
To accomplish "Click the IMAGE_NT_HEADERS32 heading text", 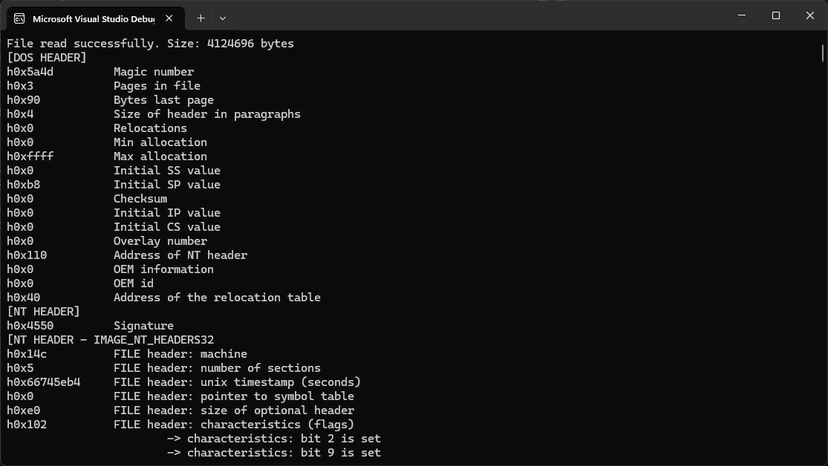I will [154, 340].
